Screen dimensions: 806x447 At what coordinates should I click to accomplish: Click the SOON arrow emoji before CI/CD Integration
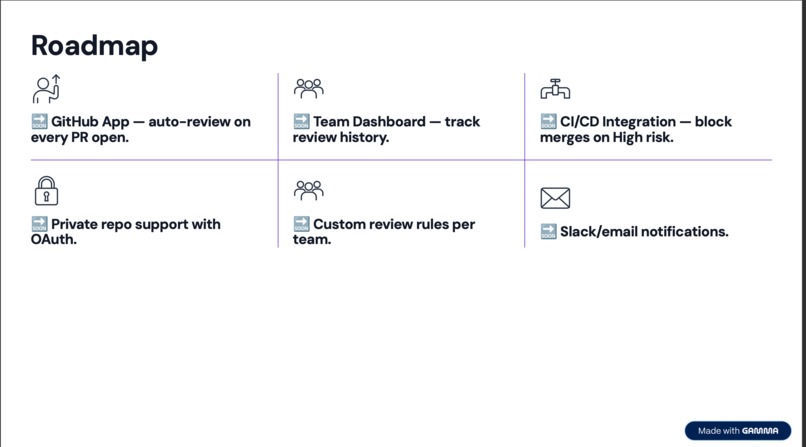[548, 122]
